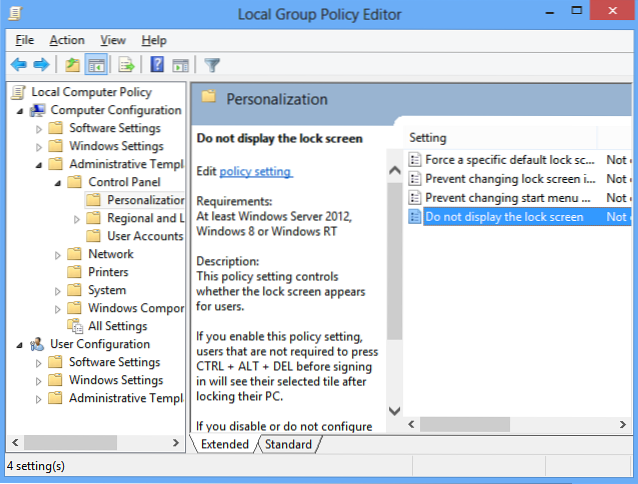
Task: Open the View menu
Action: (x=113, y=40)
